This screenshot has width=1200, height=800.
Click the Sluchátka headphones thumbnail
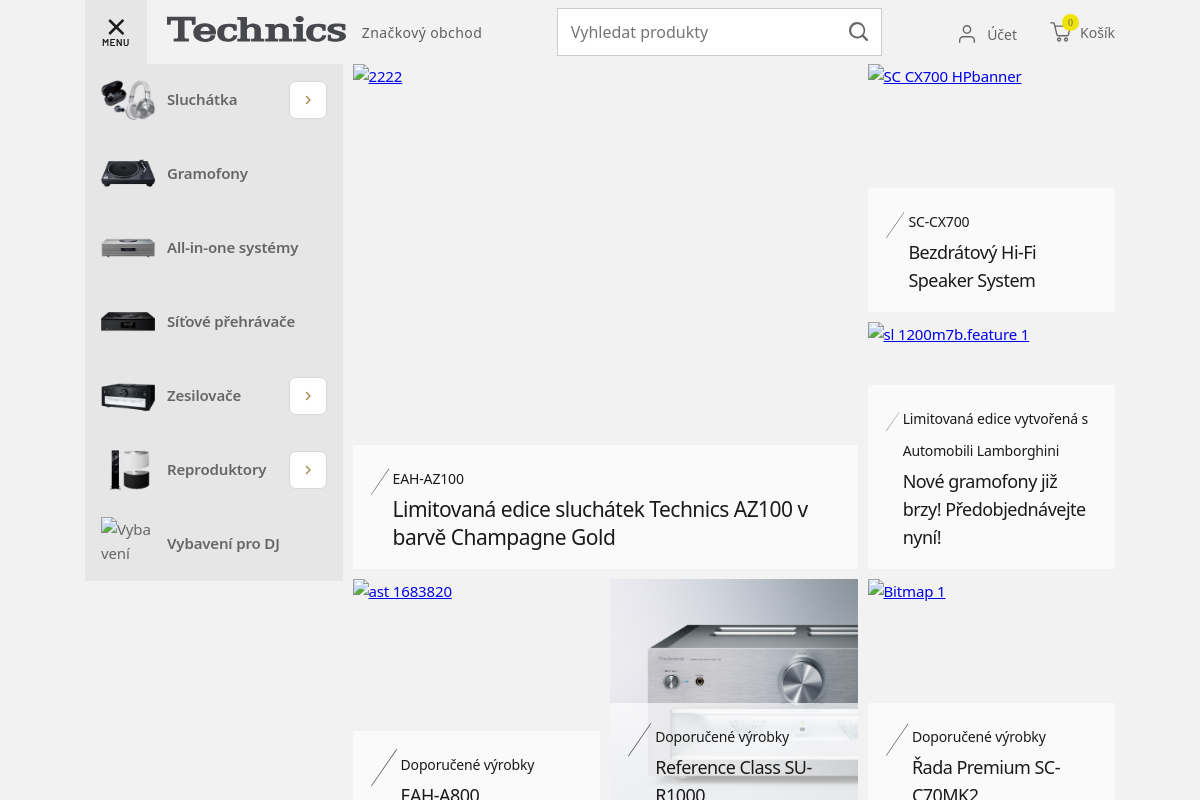[128, 100]
